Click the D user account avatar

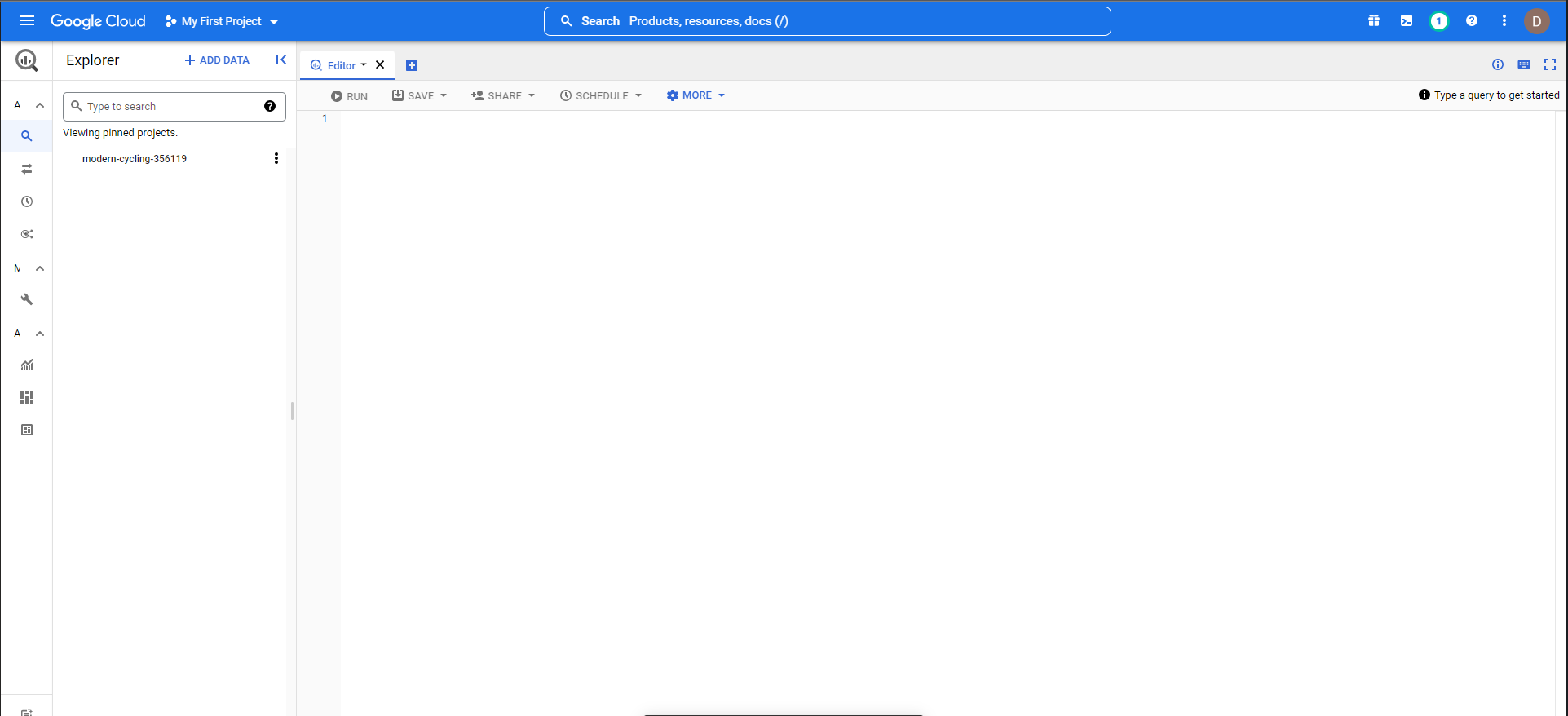click(x=1537, y=21)
